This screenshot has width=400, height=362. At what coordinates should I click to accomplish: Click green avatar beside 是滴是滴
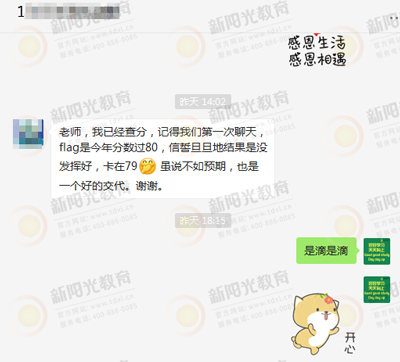(x=377, y=251)
